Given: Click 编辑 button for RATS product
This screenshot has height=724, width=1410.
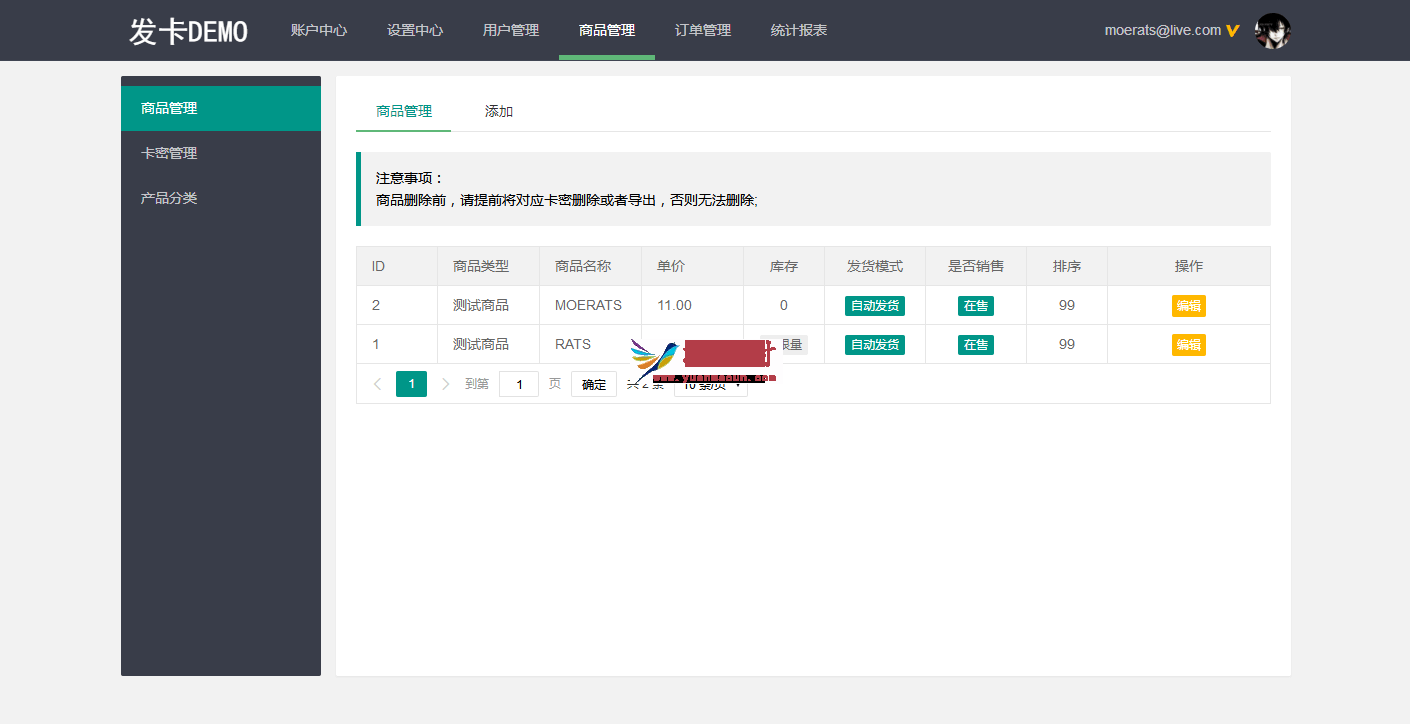Looking at the screenshot, I should (x=1188, y=345).
